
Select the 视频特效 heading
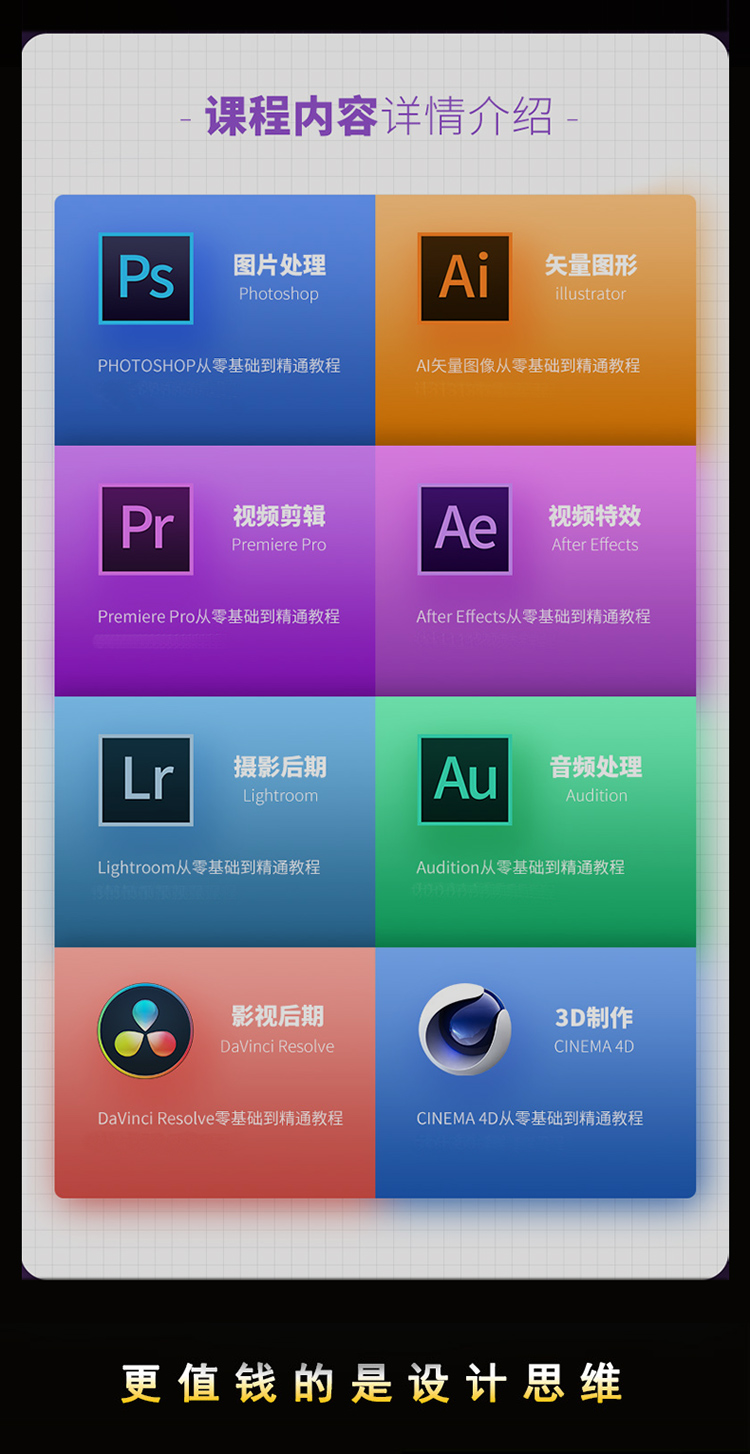click(x=595, y=516)
